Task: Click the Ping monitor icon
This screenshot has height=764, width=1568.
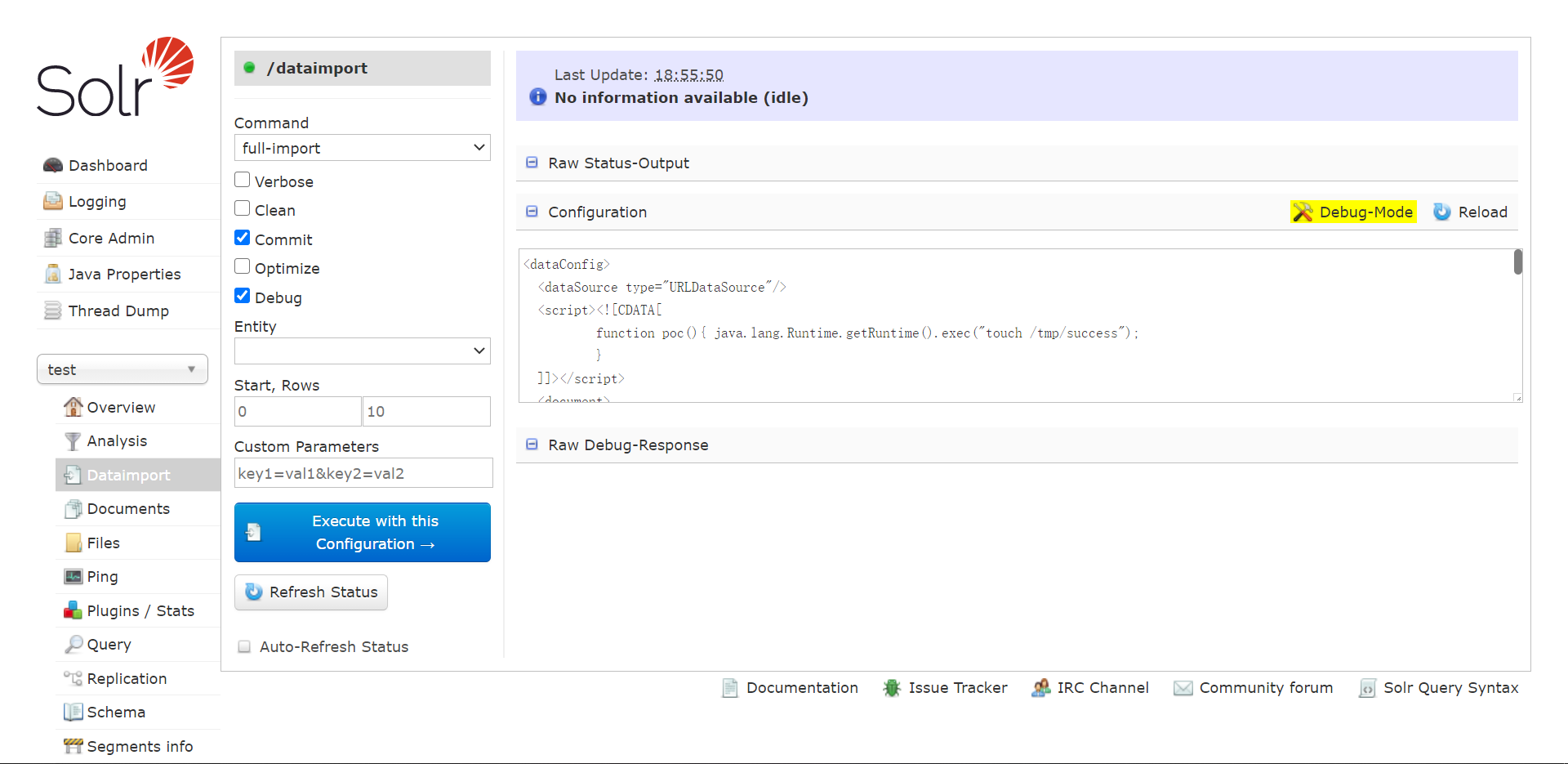Action: click(73, 577)
